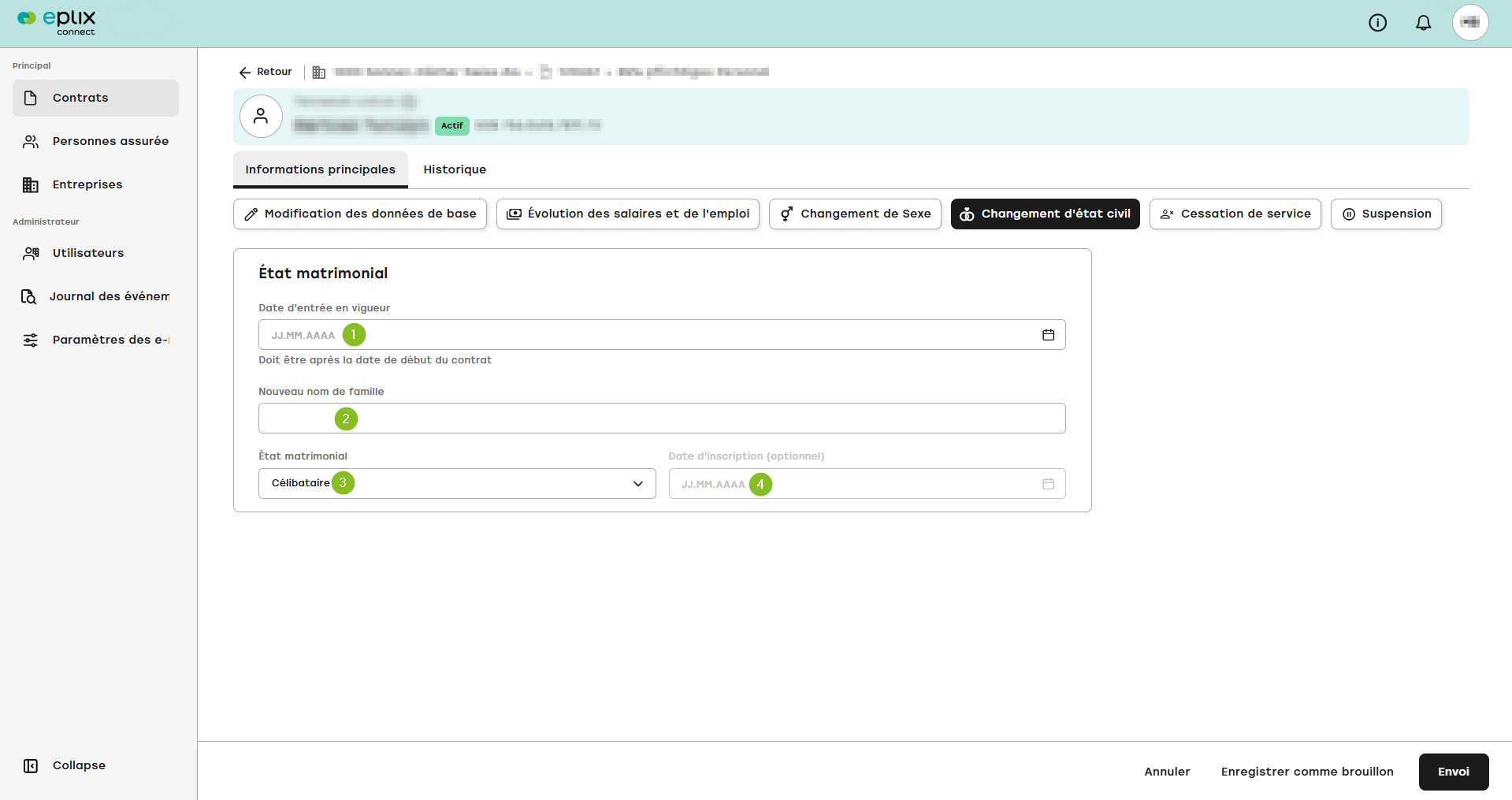Go to Contrats in sidebar
The height and width of the screenshot is (800, 1512).
coord(95,98)
